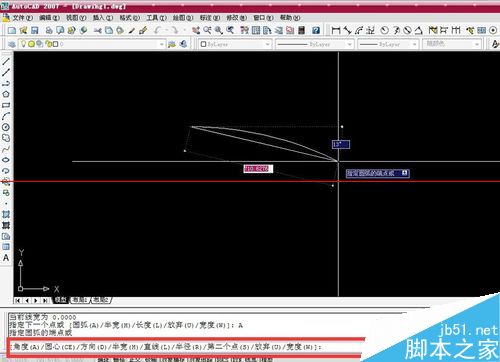This screenshot has width=500, height=362.
Task: Select the Multiline Text A tool
Action: (x=6, y=258)
